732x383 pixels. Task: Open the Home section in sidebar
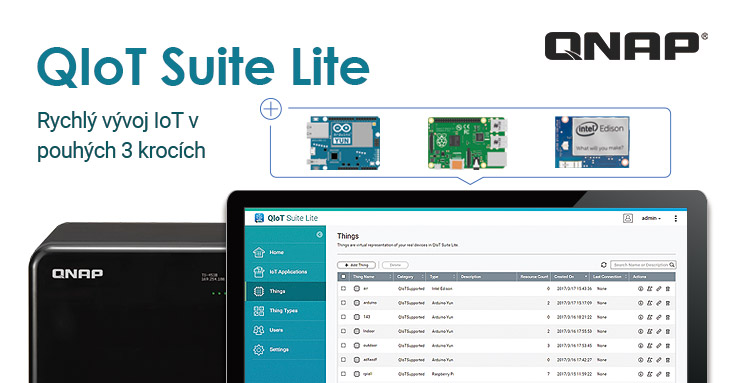point(285,252)
